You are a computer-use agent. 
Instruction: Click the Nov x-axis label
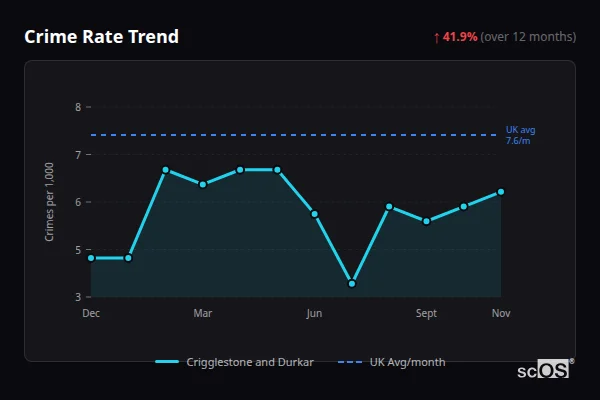tap(501, 313)
